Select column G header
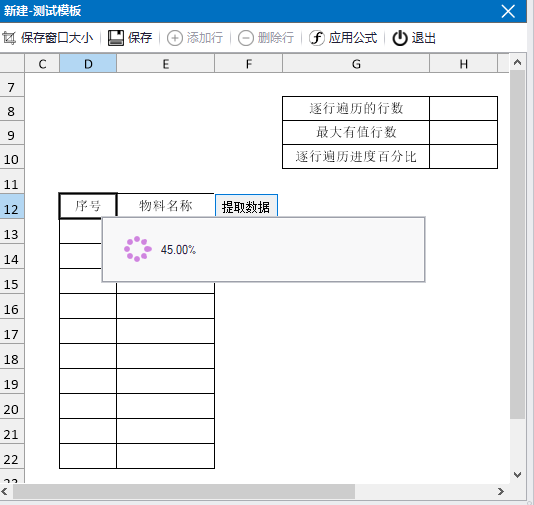The height and width of the screenshot is (505, 534). pyautogui.click(x=356, y=63)
